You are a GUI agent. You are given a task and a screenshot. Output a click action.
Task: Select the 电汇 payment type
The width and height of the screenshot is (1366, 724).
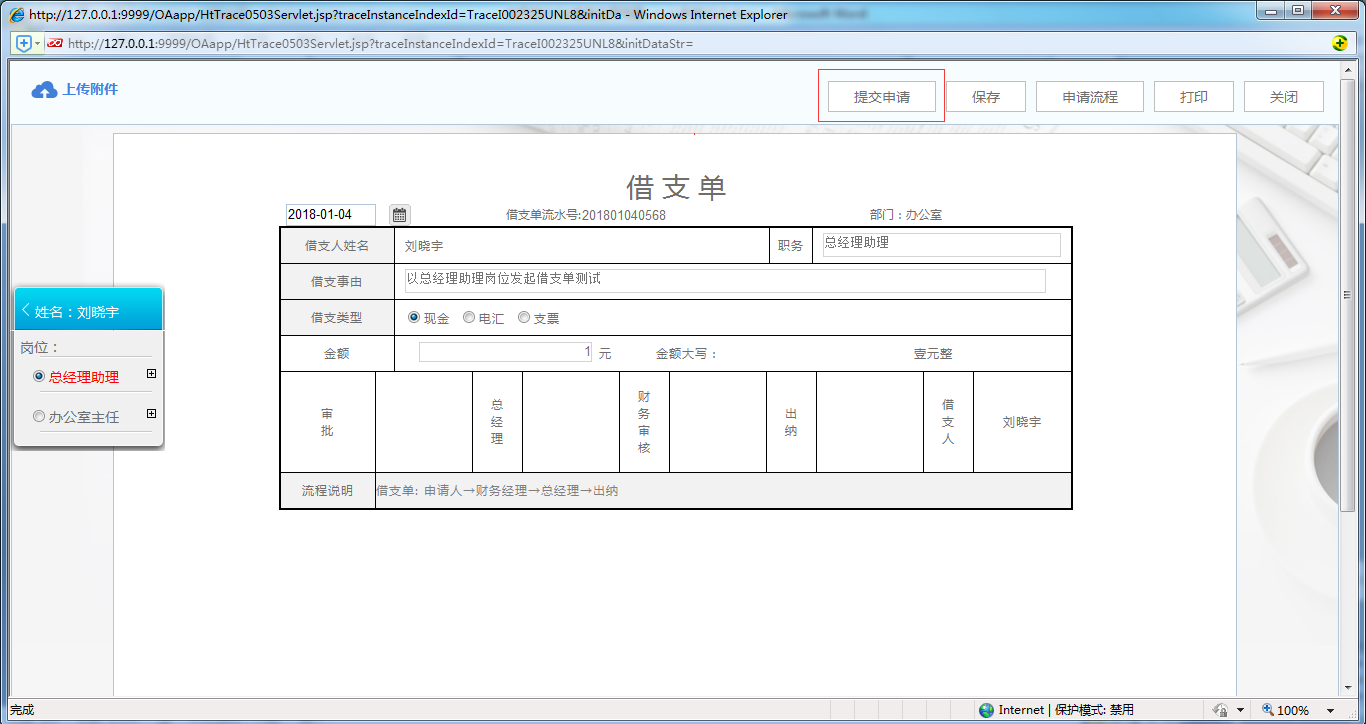point(468,317)
